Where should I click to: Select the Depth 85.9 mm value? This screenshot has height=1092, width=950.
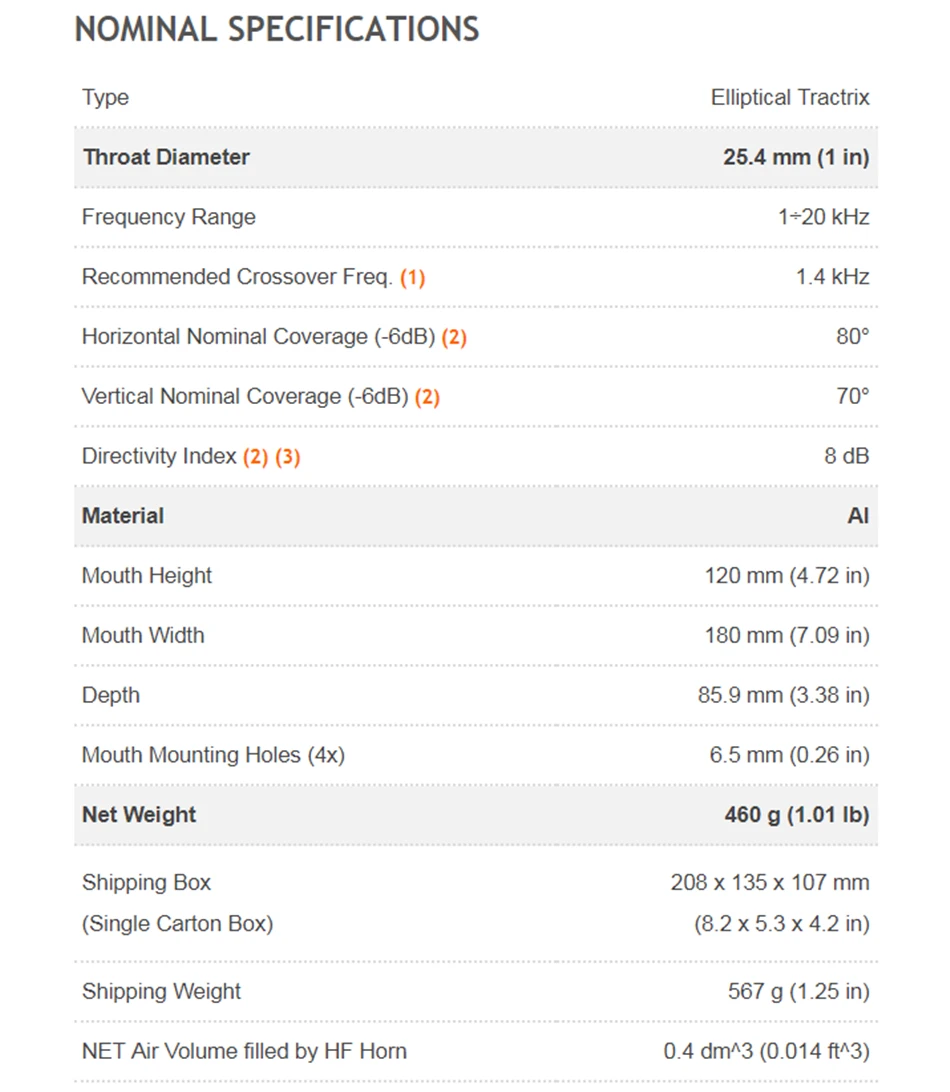click(x=784, y=696)
